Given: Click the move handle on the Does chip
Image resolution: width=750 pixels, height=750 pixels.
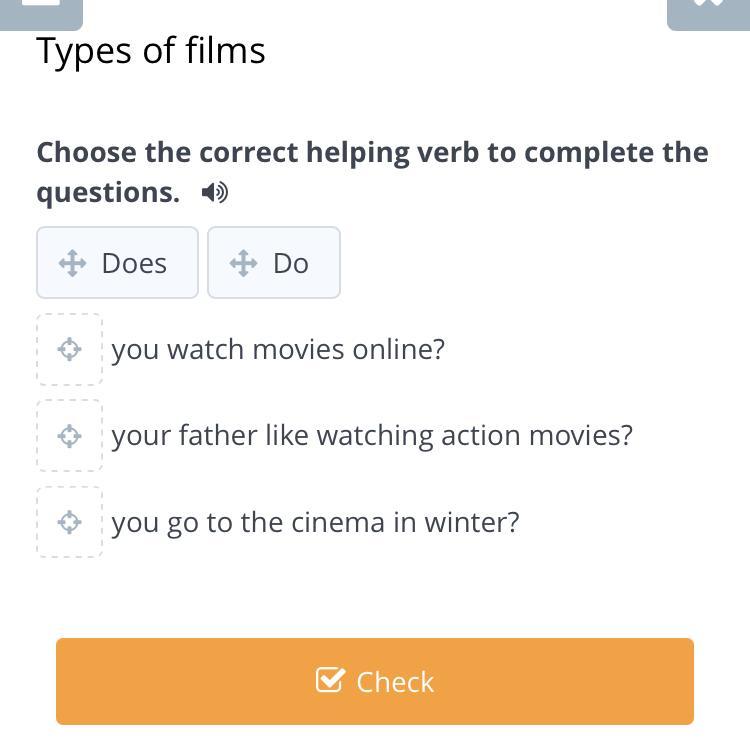Looking at the screenshot, I should (x=73, y=263).
